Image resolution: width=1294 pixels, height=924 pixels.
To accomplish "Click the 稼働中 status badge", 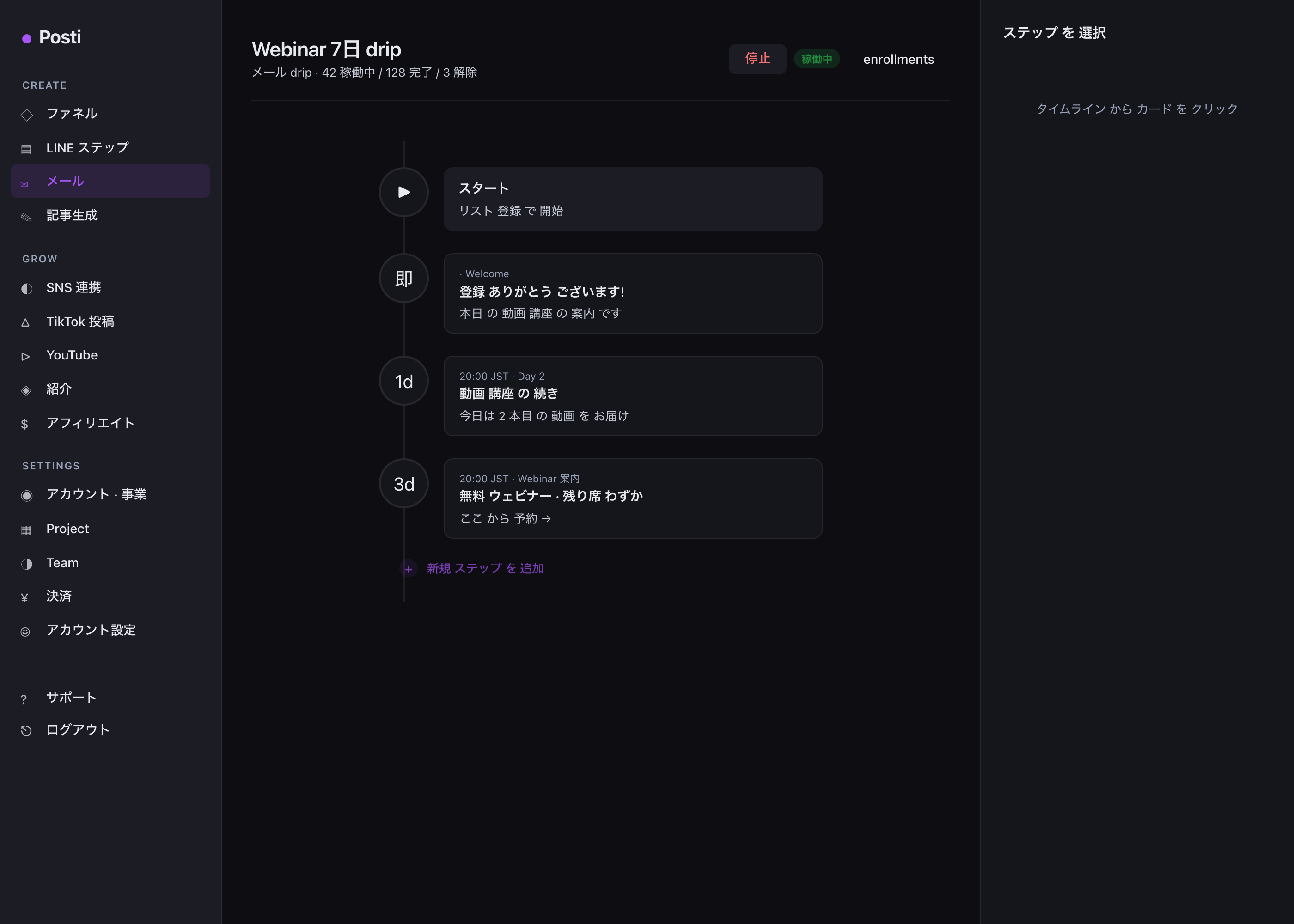I will point(817,59).
